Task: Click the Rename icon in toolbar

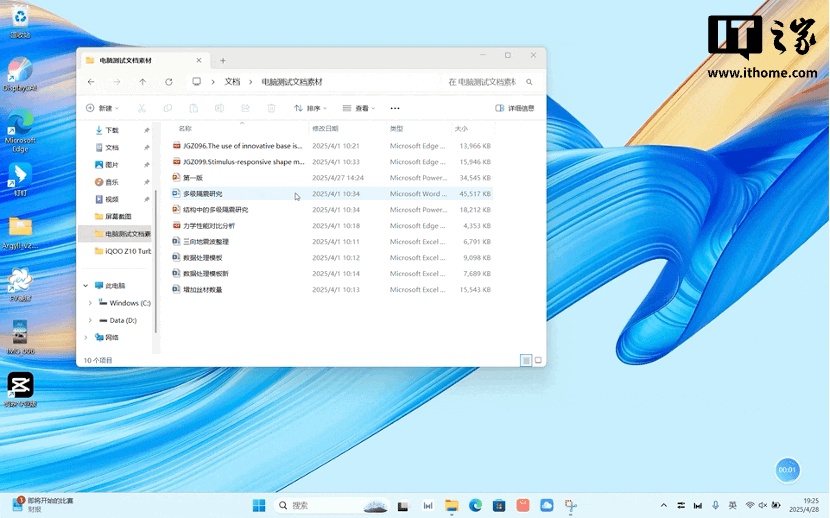Action: coord(219,108)
